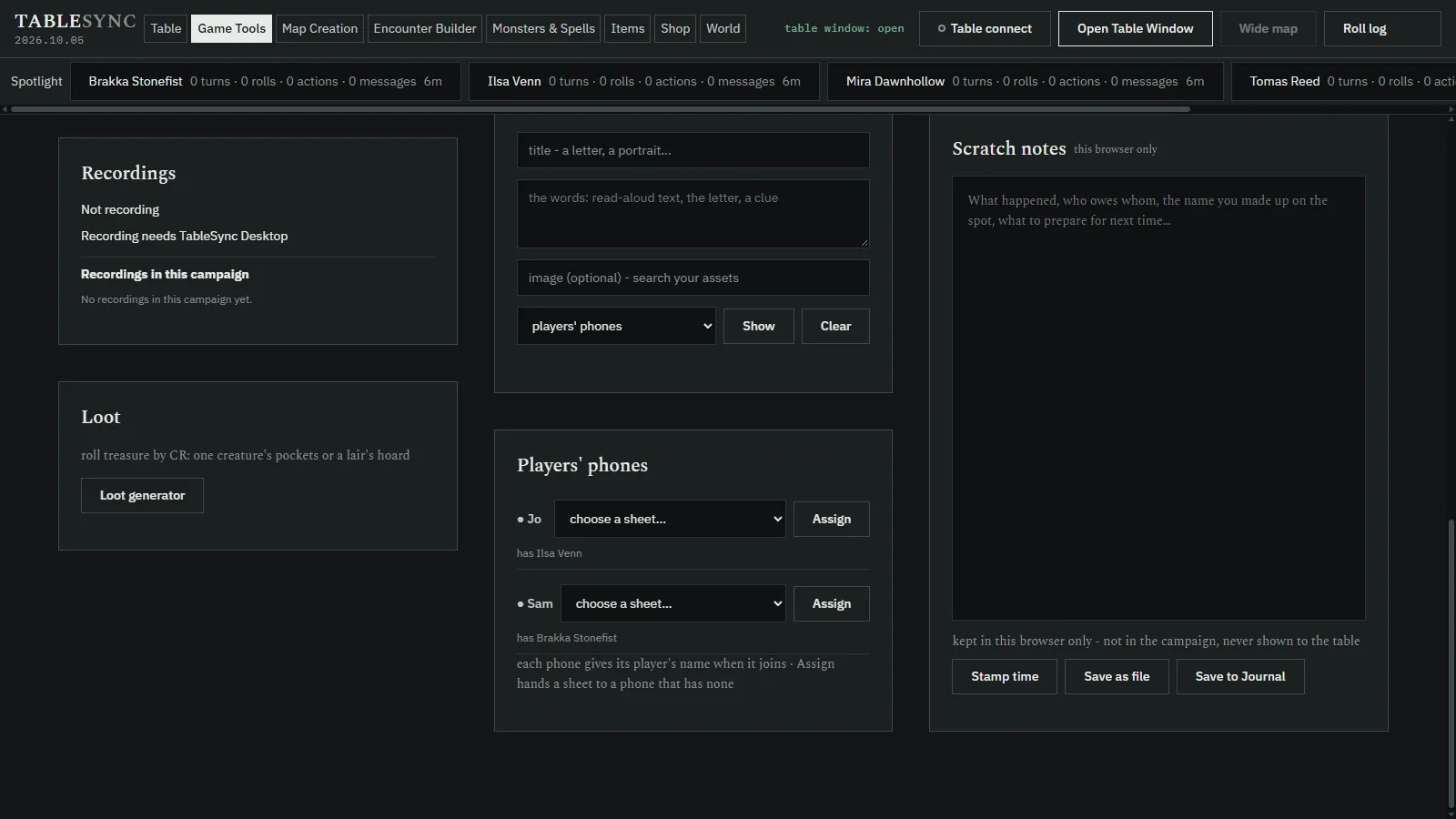Open Sam's choose a sheet dropdown
The width and height of the screenshot is (1456, 819).
(673, 603)
